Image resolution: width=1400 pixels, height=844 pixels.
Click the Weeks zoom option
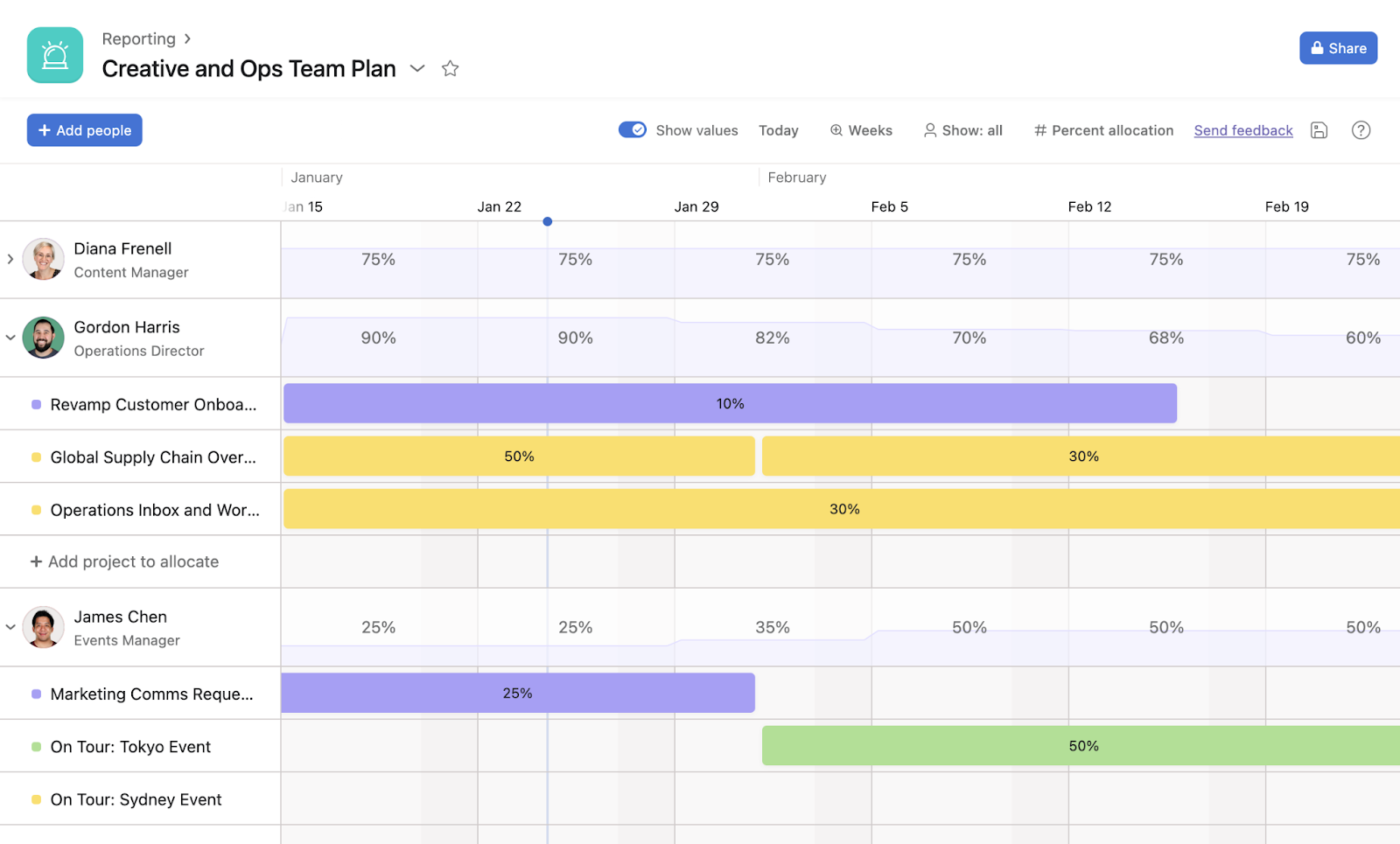[x=861, y=130]
